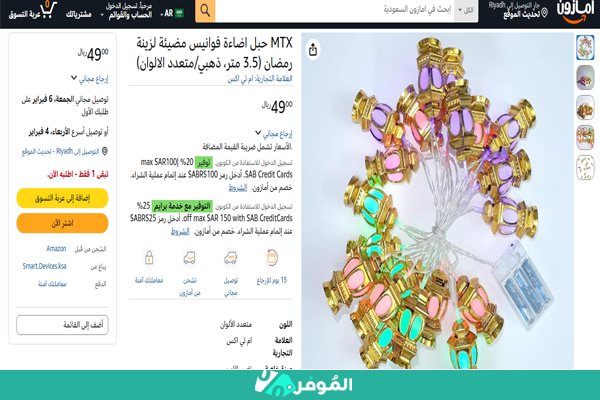Click the share icon on the product image
The image size is (600, 400).
pyautogui.click(x=313, y=49)
